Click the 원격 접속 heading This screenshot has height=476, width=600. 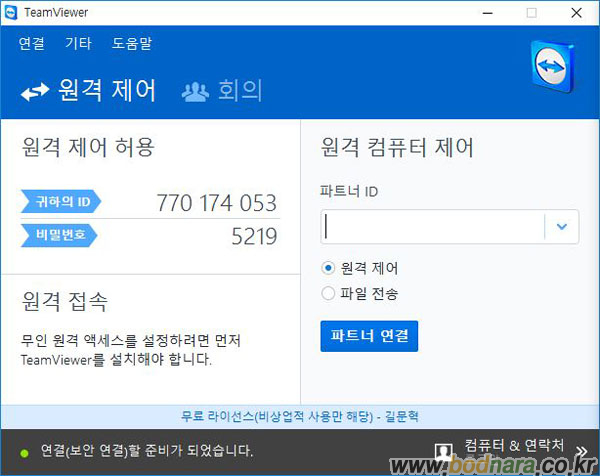[x=65, y=301]
